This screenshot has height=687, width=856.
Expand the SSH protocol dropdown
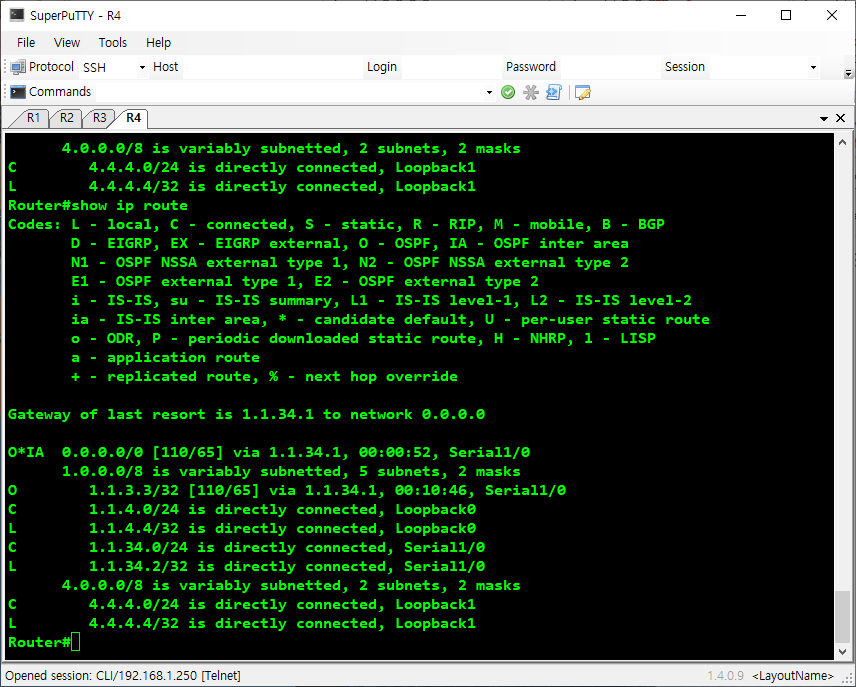point(142,67)
